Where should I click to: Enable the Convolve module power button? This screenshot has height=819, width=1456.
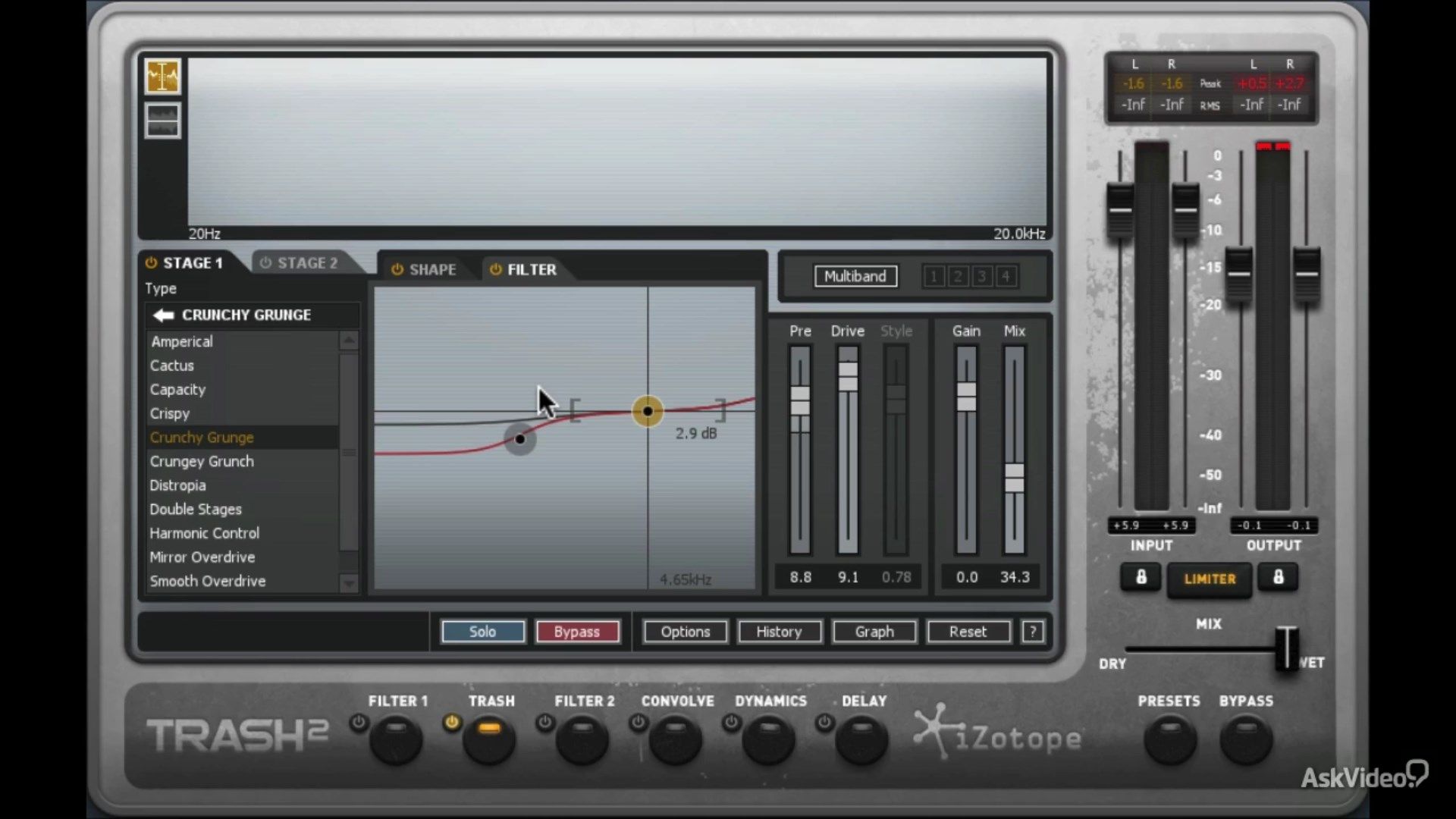point(638,723)
